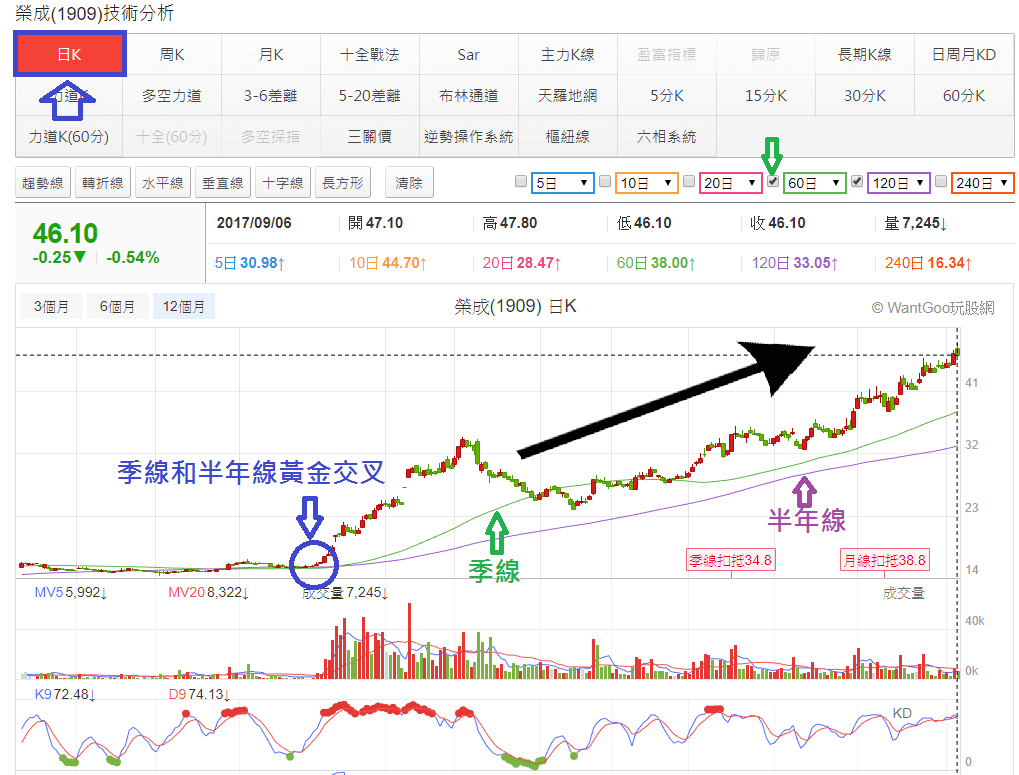Switch to the 布林通道 tab
Viewport: 1019px width, 775px height.
pos(466,96)
